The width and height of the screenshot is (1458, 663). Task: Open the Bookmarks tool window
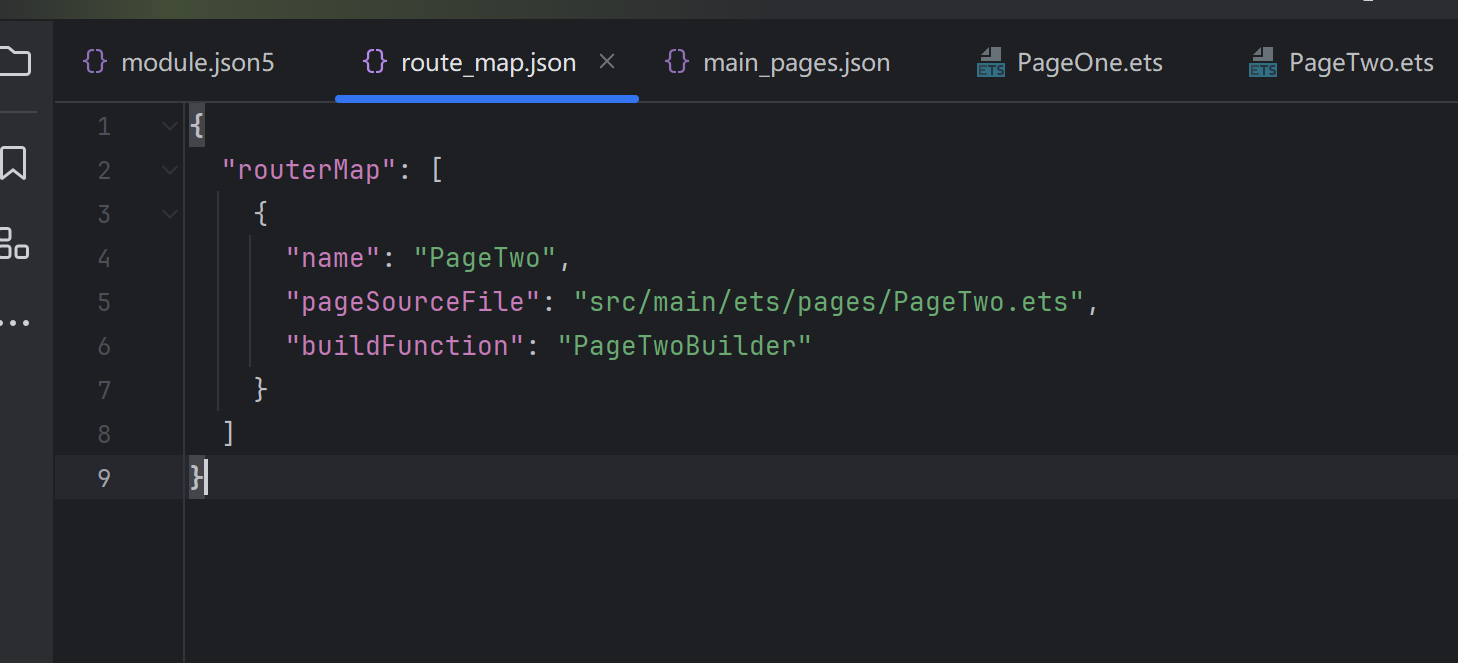pos(14,163)
